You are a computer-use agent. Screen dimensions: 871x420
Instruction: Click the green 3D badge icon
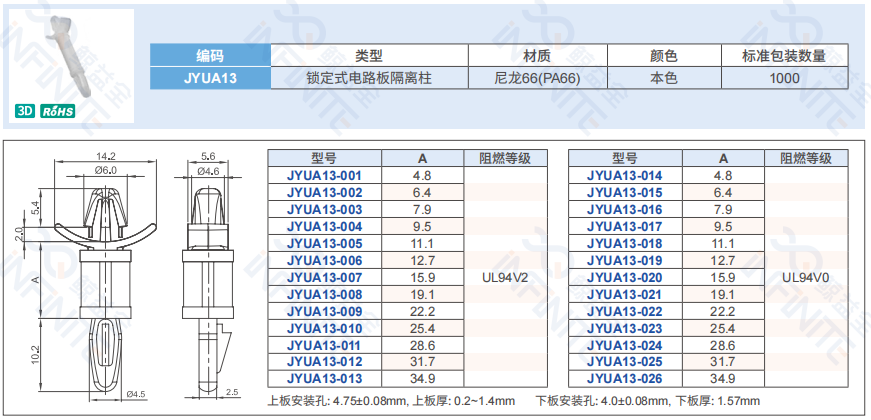tap(25, 112)
